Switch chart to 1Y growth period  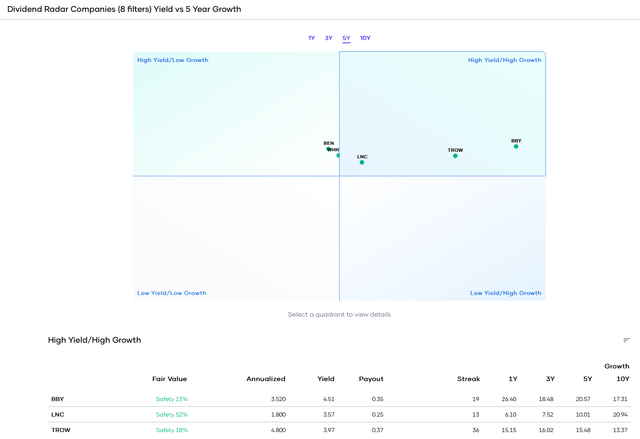point(311,38)
